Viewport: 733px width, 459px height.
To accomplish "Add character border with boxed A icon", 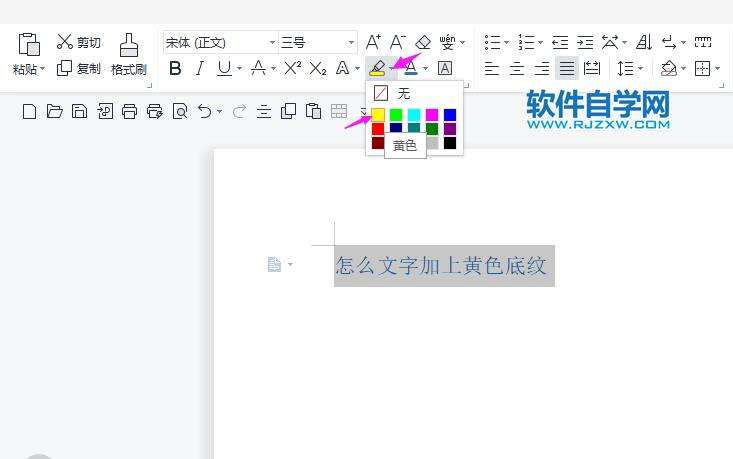I will [x=445, y=68].
